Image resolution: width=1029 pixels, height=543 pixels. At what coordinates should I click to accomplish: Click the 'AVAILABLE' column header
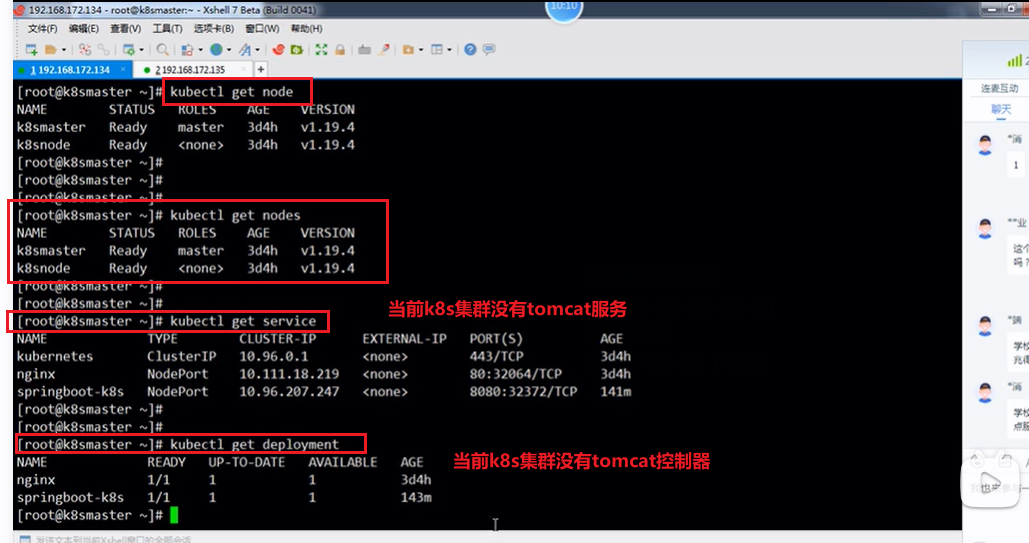click(x=343, y=462)
